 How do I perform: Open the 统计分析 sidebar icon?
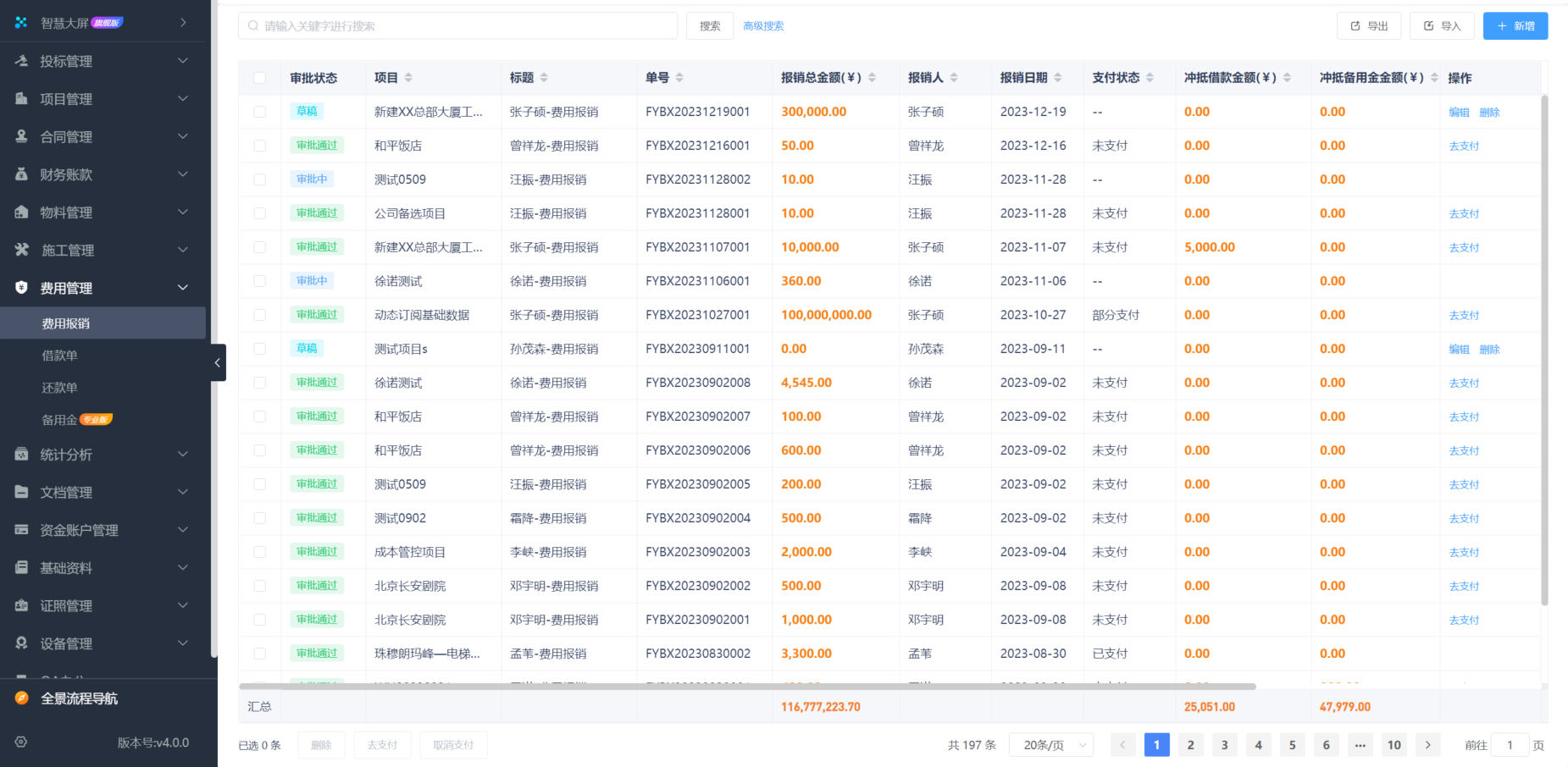pyautogui.click(x=21, y=455)
